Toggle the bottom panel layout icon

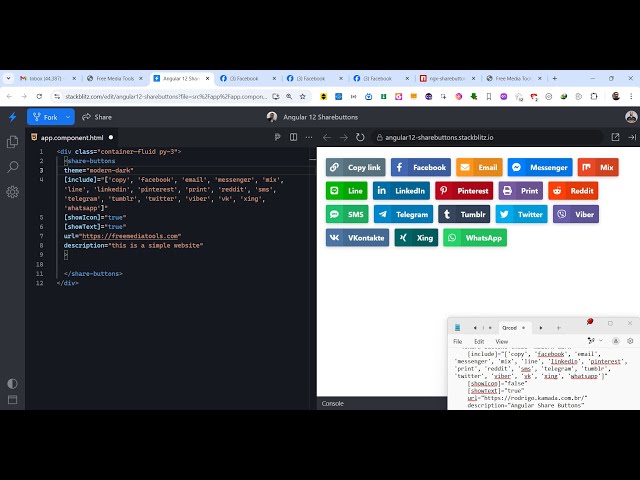(x=12, y=402)
